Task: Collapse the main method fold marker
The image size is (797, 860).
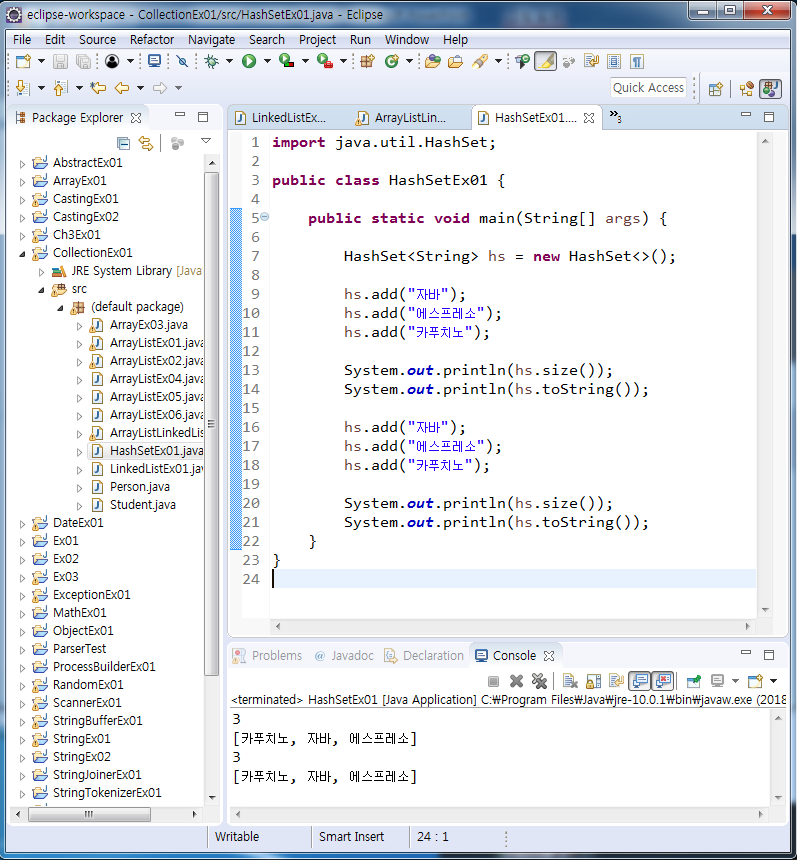Action: click(264, 217)
